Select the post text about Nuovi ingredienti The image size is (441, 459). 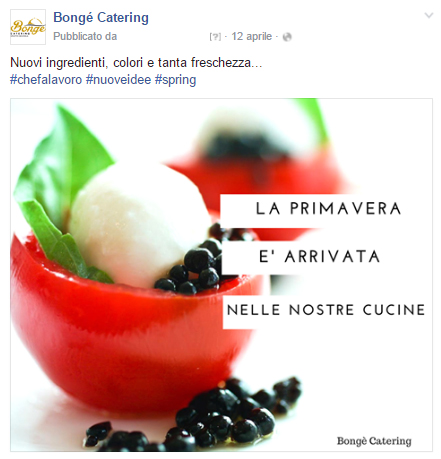coord(136,63)
